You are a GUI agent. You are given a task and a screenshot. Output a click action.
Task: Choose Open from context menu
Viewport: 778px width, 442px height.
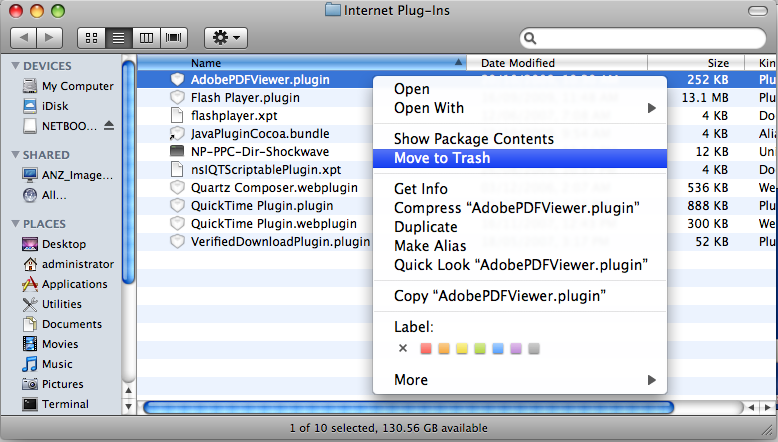[x=519, y=89]
